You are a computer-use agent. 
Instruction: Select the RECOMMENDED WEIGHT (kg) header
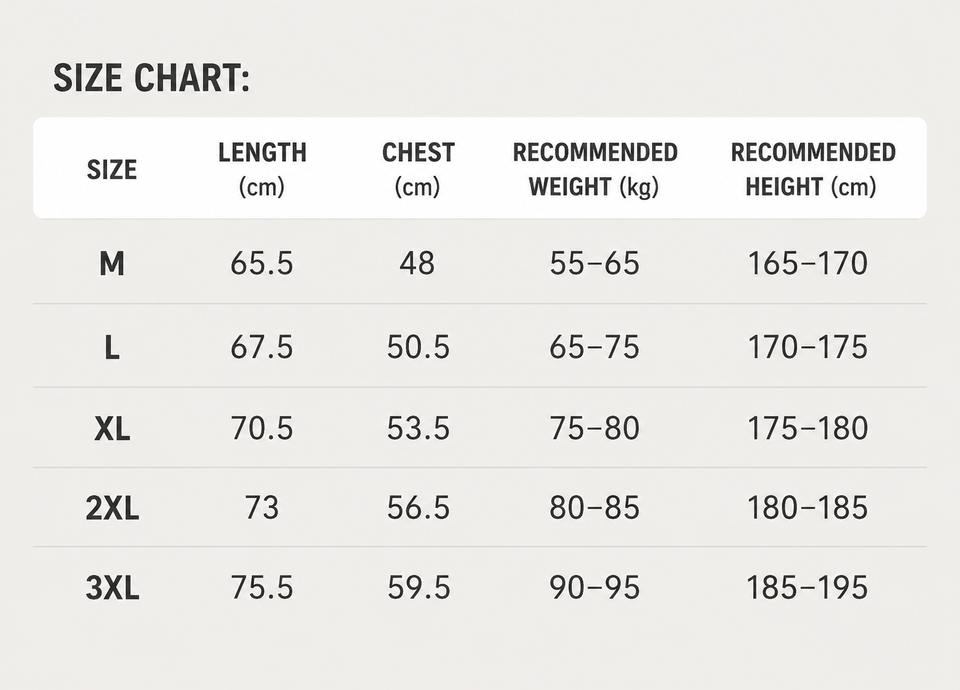tap(595, 170)
